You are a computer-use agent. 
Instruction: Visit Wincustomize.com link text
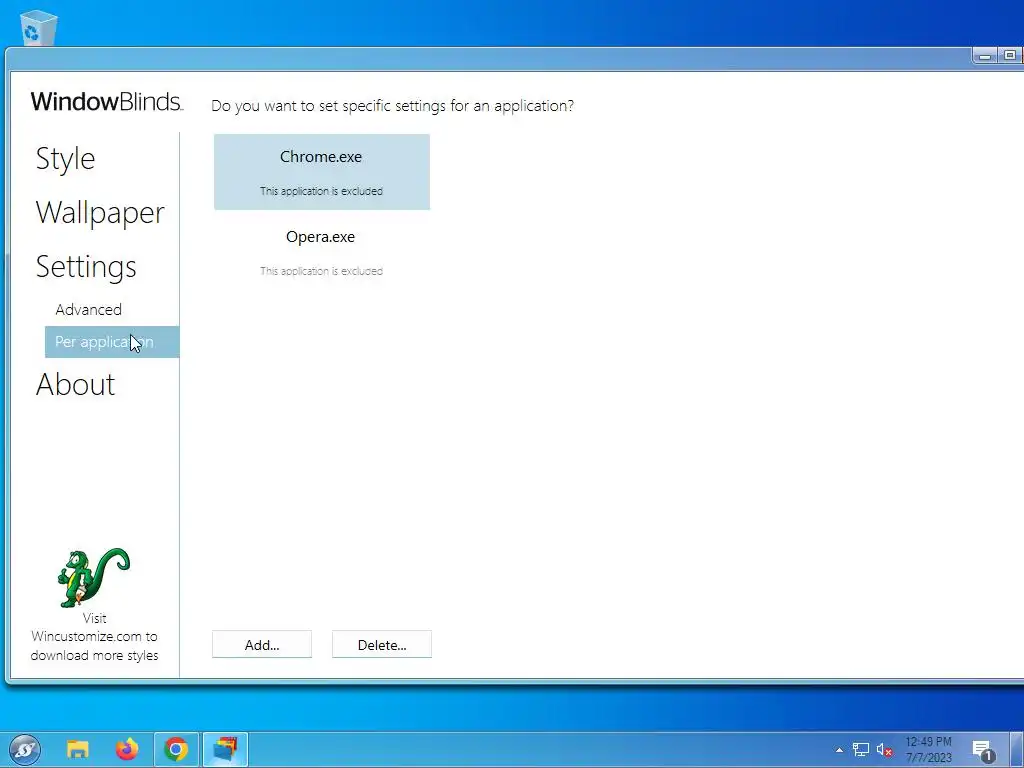tap(94, 637)
